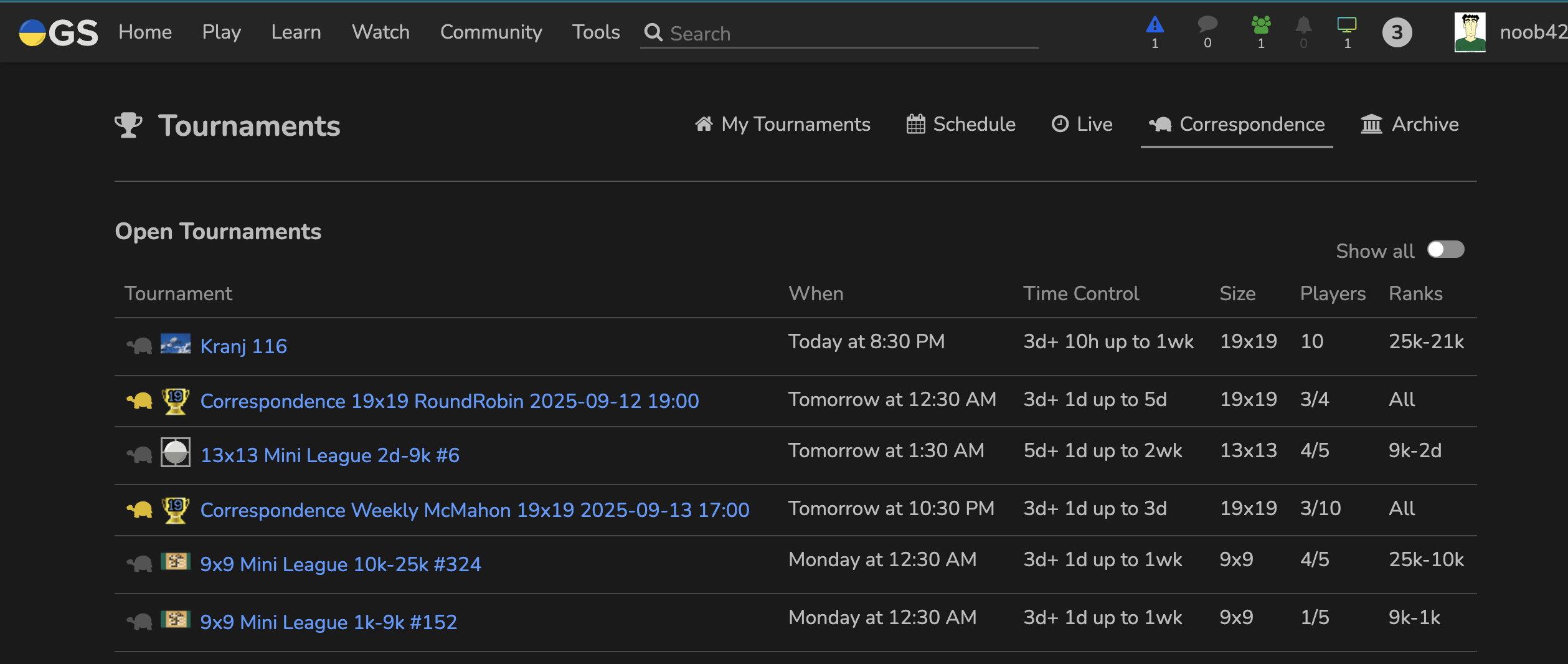Click the OGS logo in the navbar
The height and width of the screenshot is (664, 1568).
coord(59,32)
